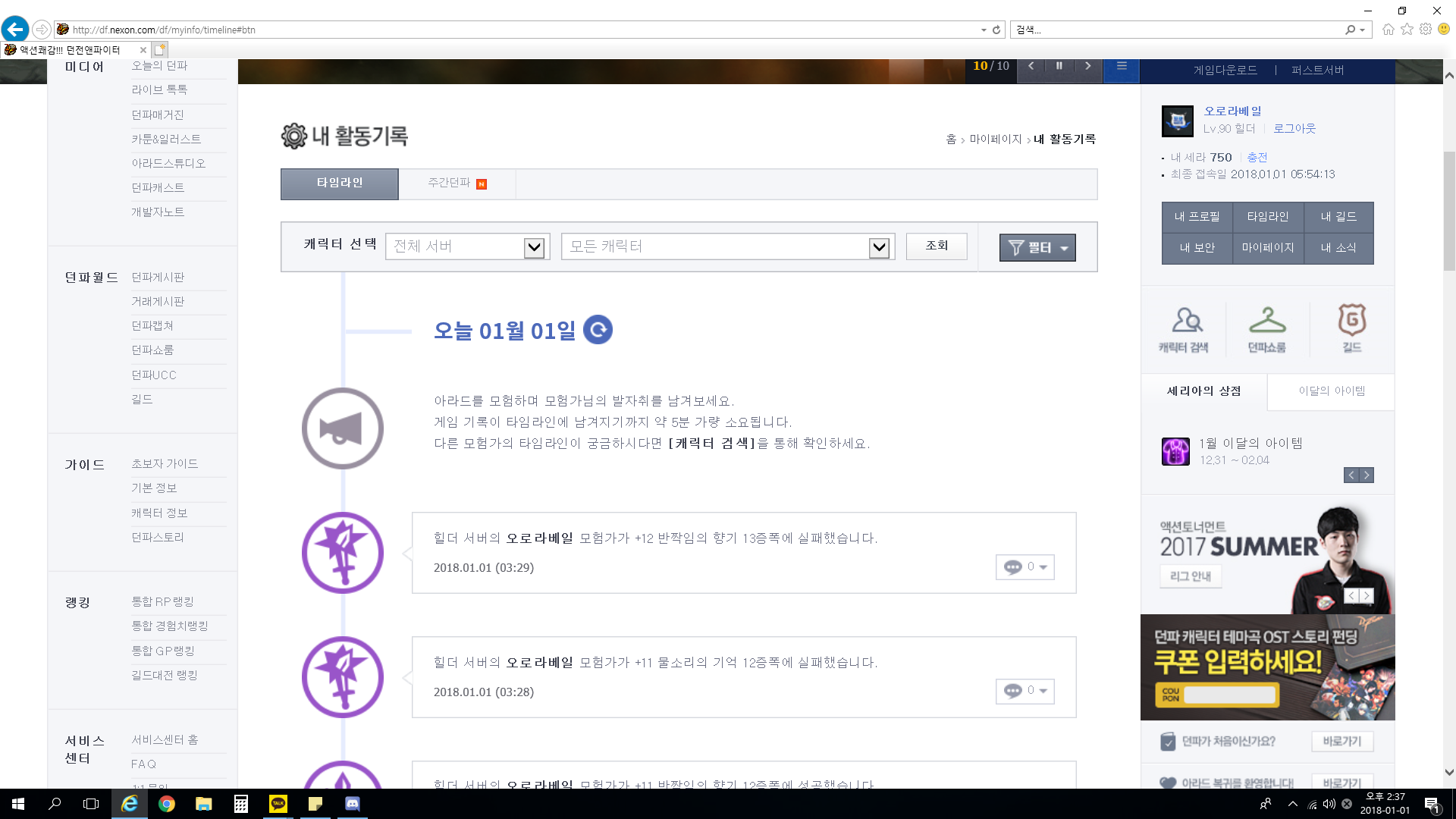Expand comments on the 03:28 entry
This screenshot has height=819, width=1456.
[1025, 692]
